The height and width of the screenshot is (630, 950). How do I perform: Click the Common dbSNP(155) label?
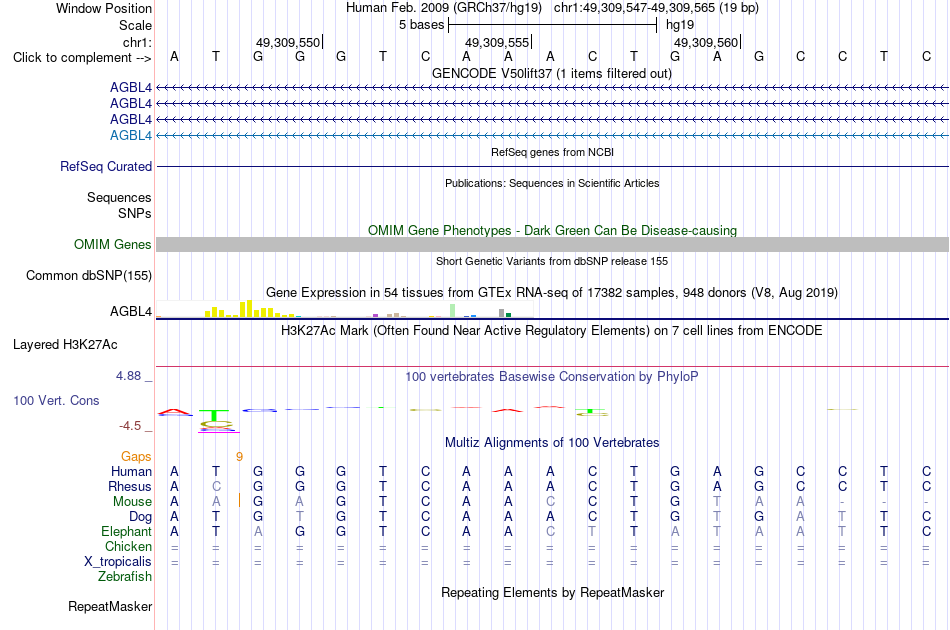coord(89,276)
